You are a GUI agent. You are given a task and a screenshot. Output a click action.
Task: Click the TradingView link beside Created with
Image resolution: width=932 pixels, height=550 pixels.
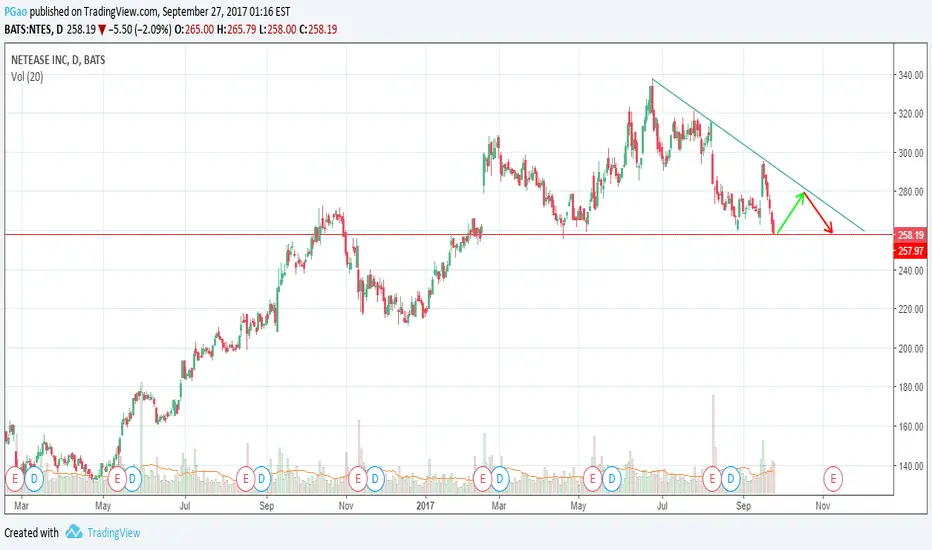(x=114, y=533)
